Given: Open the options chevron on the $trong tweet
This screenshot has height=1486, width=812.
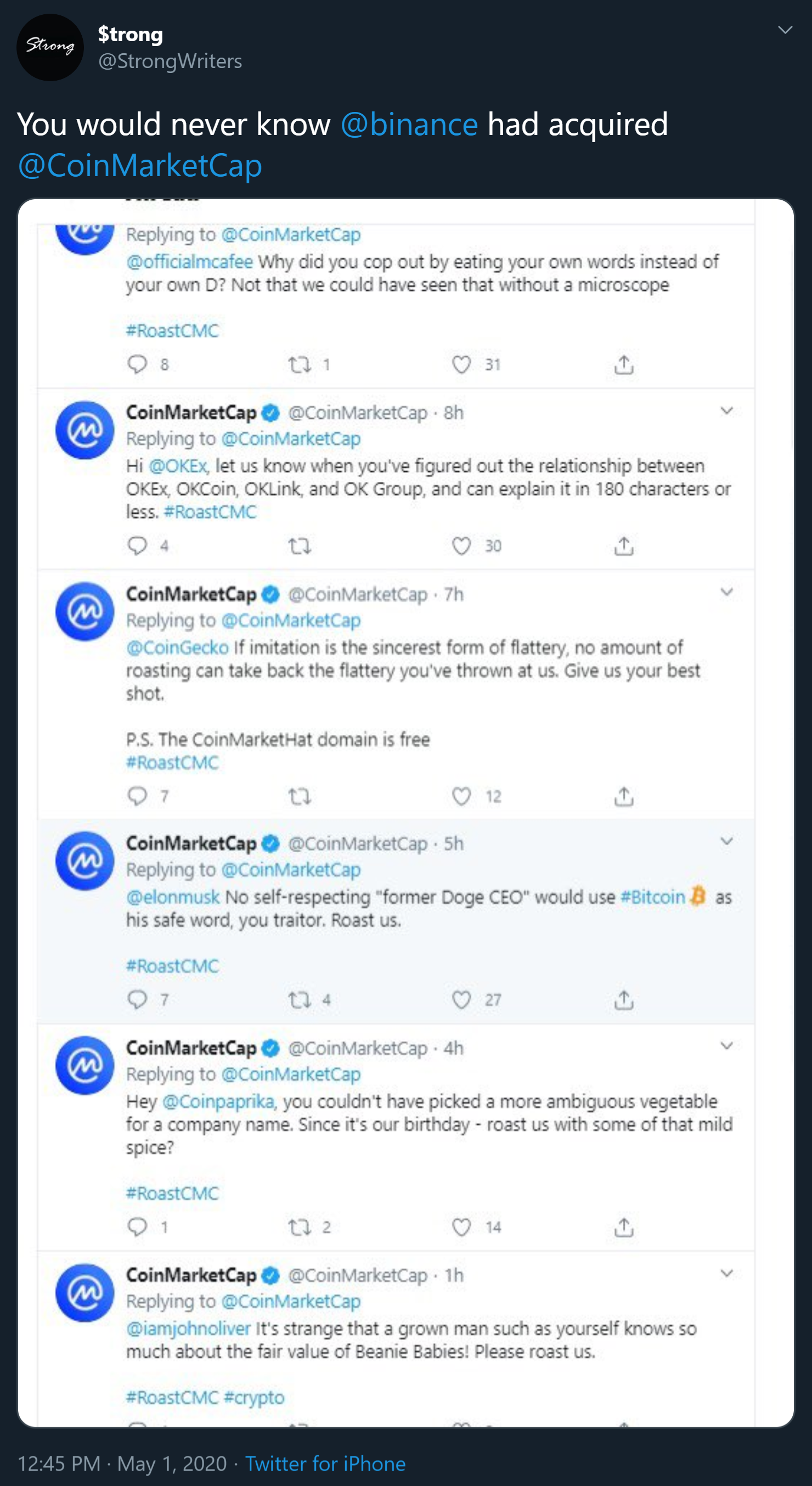Looking at the screenshot, I should [786, 29].
